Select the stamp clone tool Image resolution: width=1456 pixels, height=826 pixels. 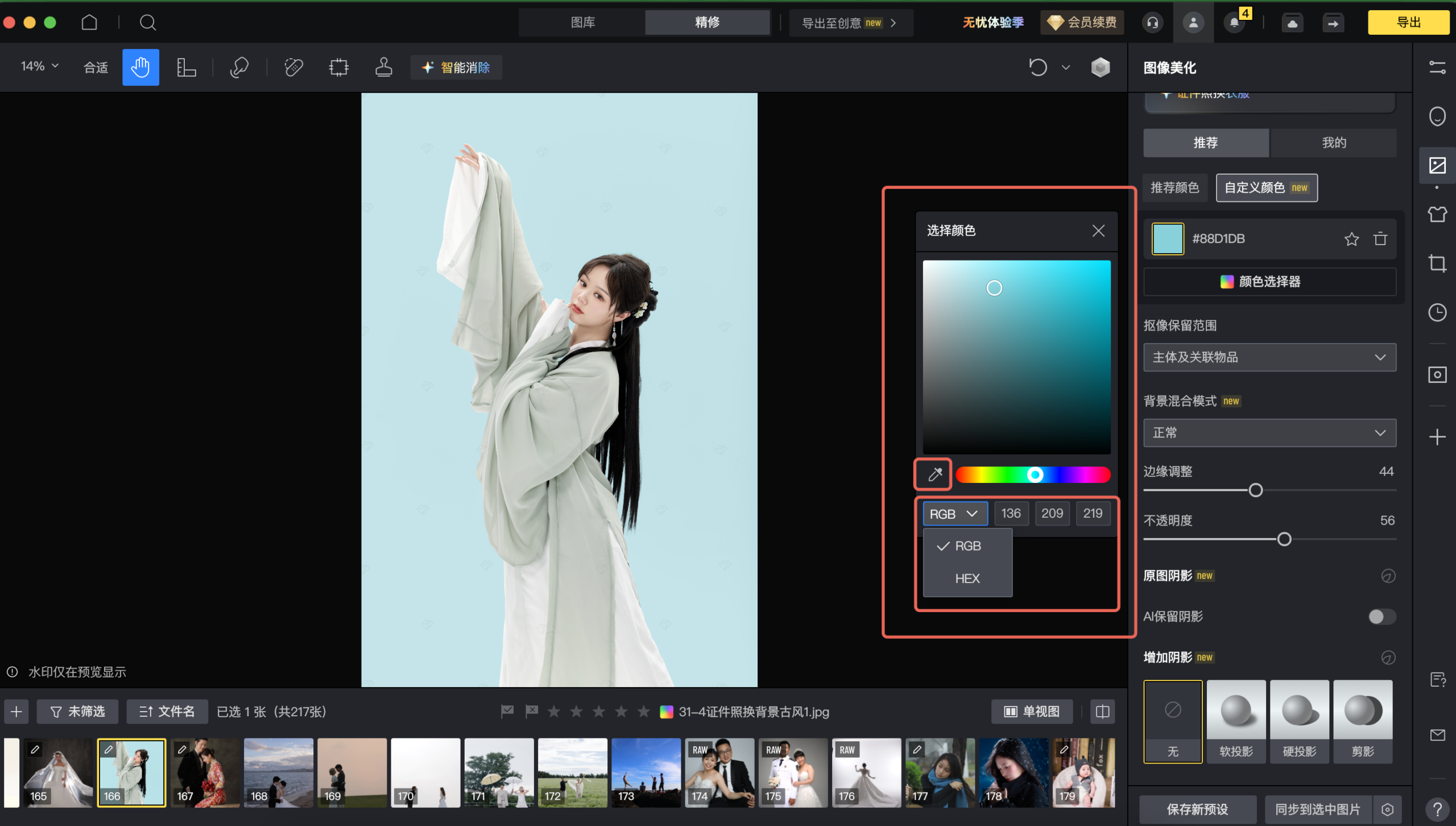click(x=384, y=68)
